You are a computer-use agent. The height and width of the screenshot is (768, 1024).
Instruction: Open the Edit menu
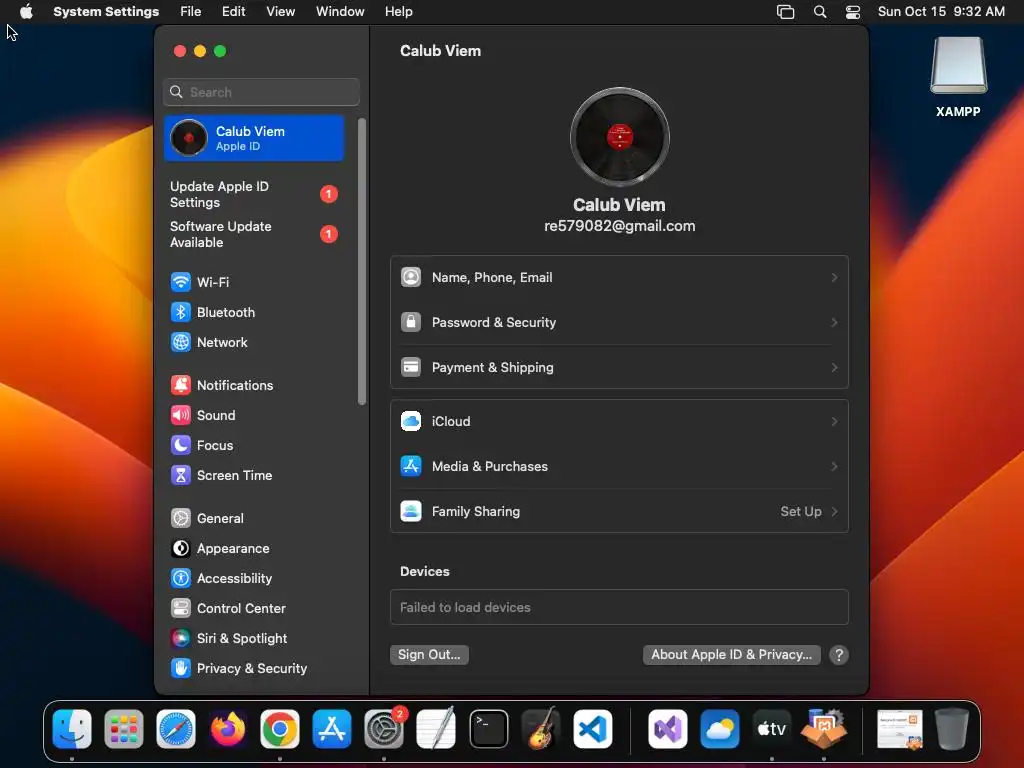point(234,12)
